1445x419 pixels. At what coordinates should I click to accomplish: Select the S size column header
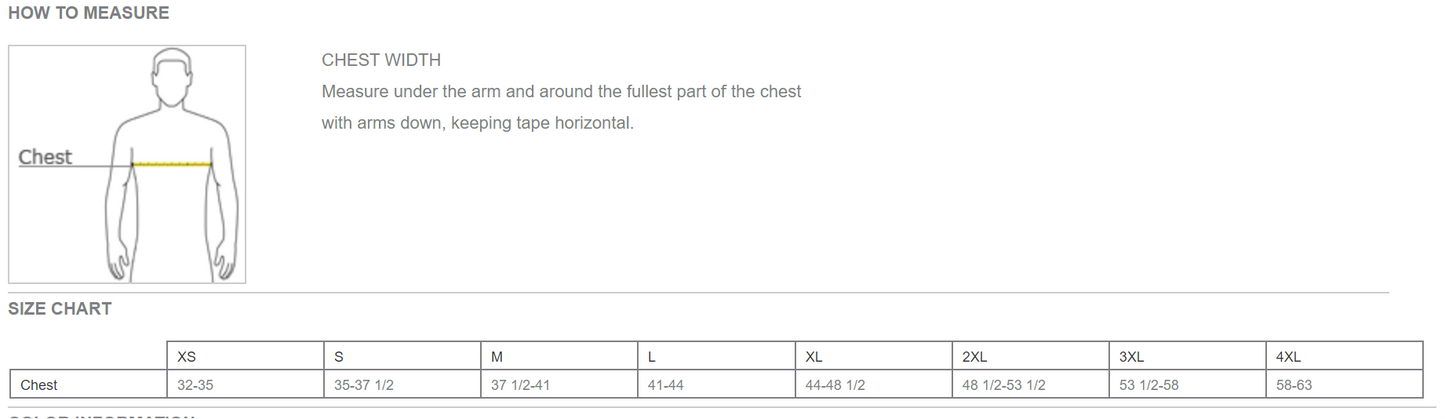pos(339,357)
